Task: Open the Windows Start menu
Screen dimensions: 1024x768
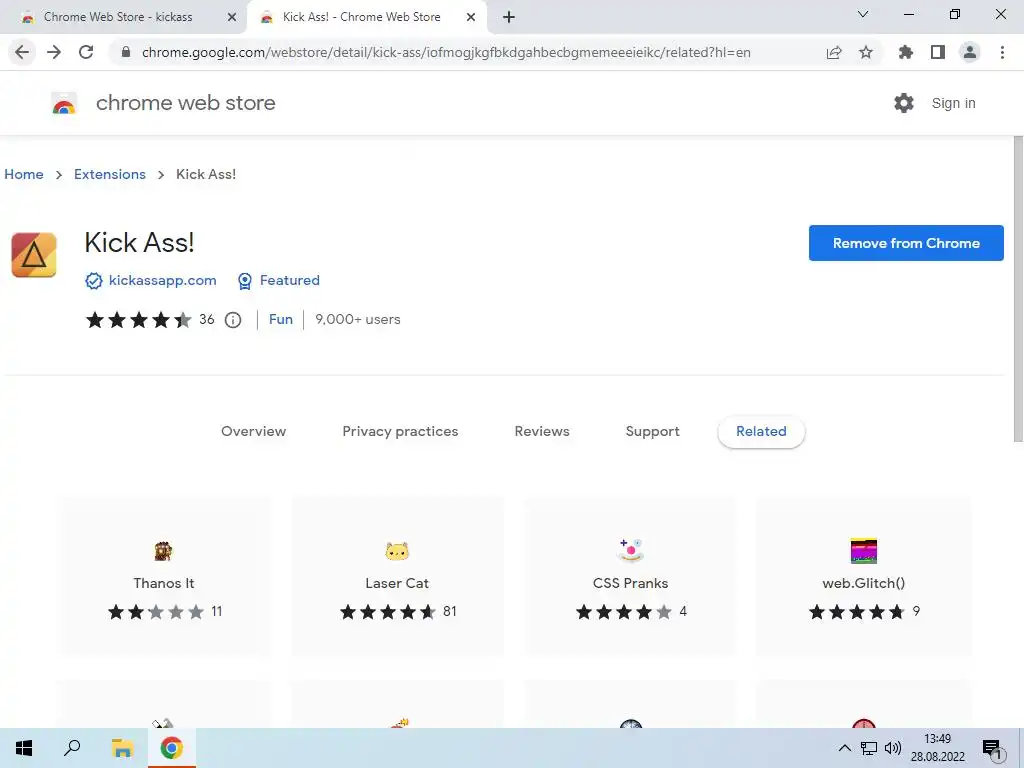Action: tap(24, 748)
